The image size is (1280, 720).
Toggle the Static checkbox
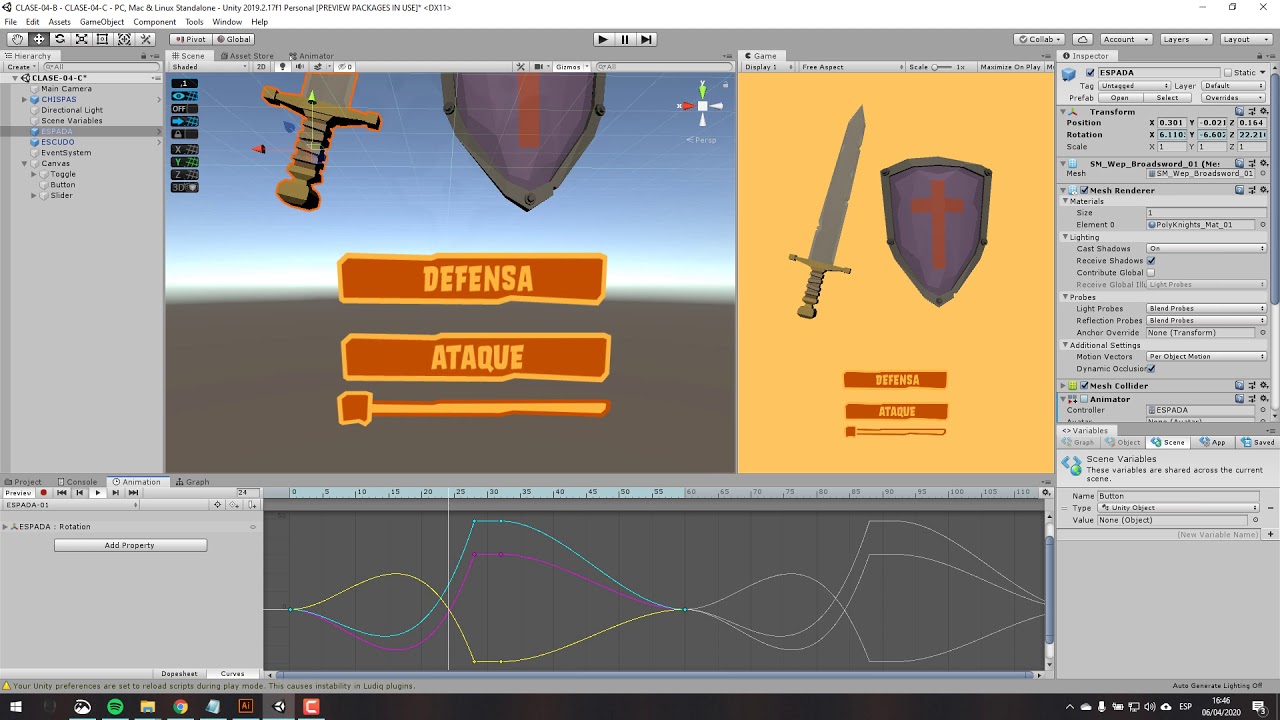[1229, 72]
